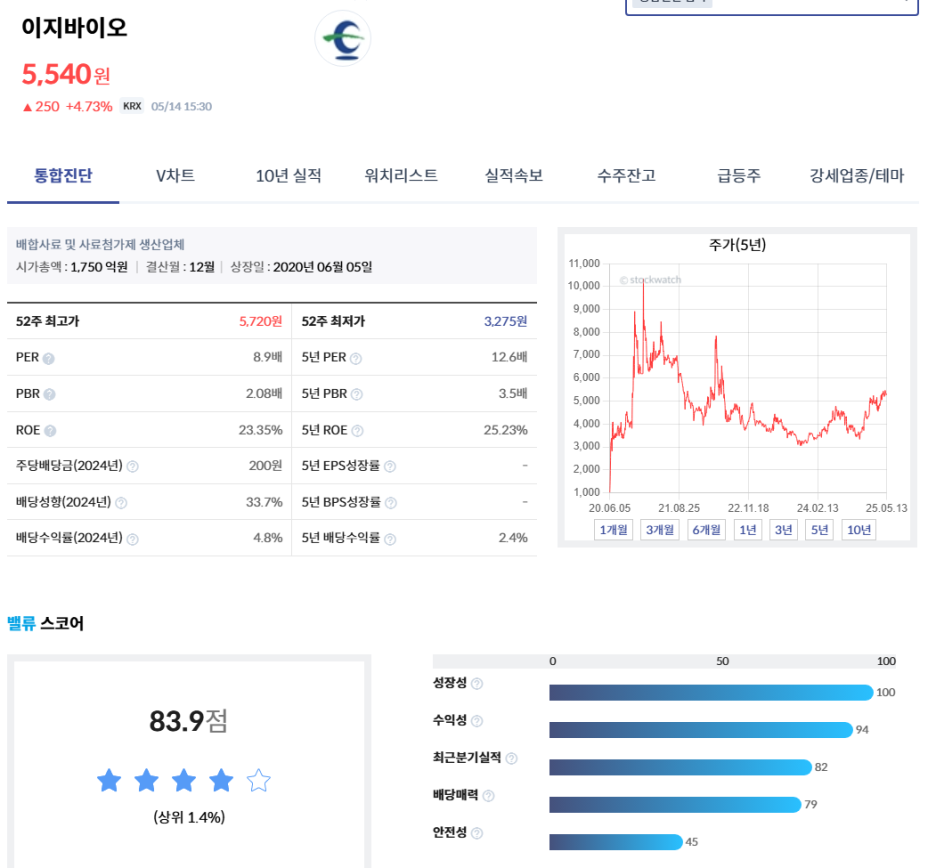This screenshot has width=936, height=868.
Task: Show help for 5년 배당수익률
Action: [390, 539]
